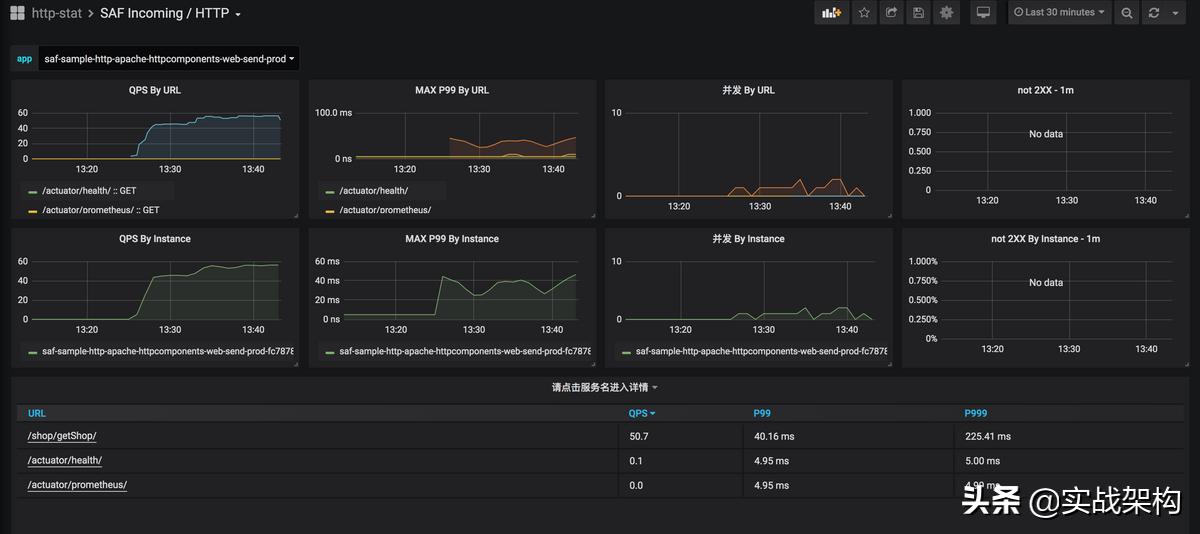
Task: Star this dashboard as favorite
Action: tap(864, 13)
